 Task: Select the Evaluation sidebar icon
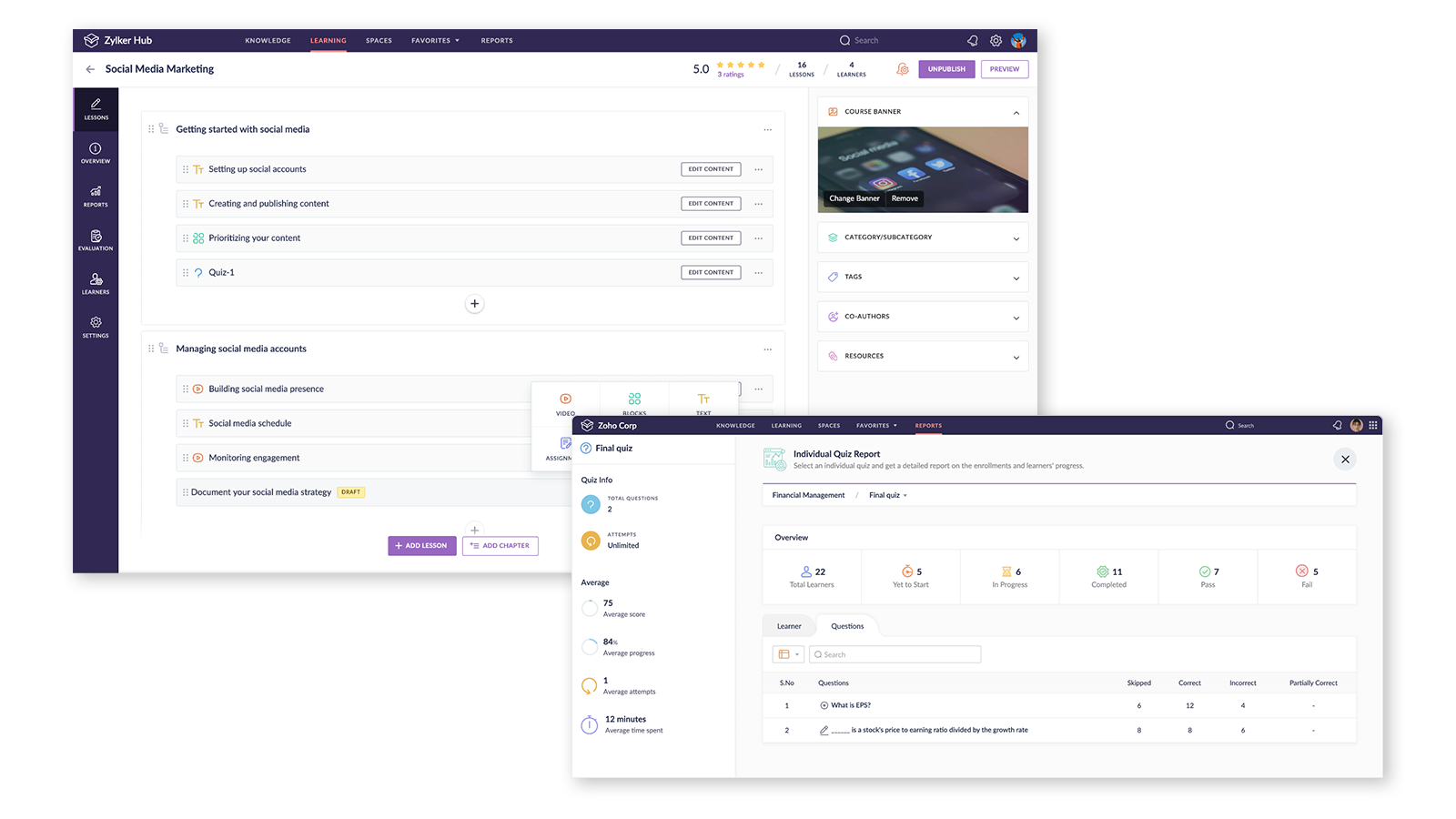coord(96,241)
